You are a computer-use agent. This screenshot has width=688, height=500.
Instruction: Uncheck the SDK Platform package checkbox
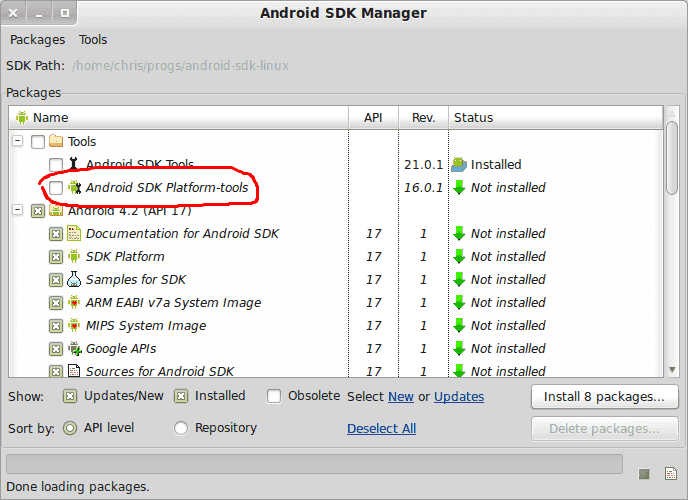[x=56, y=257]
